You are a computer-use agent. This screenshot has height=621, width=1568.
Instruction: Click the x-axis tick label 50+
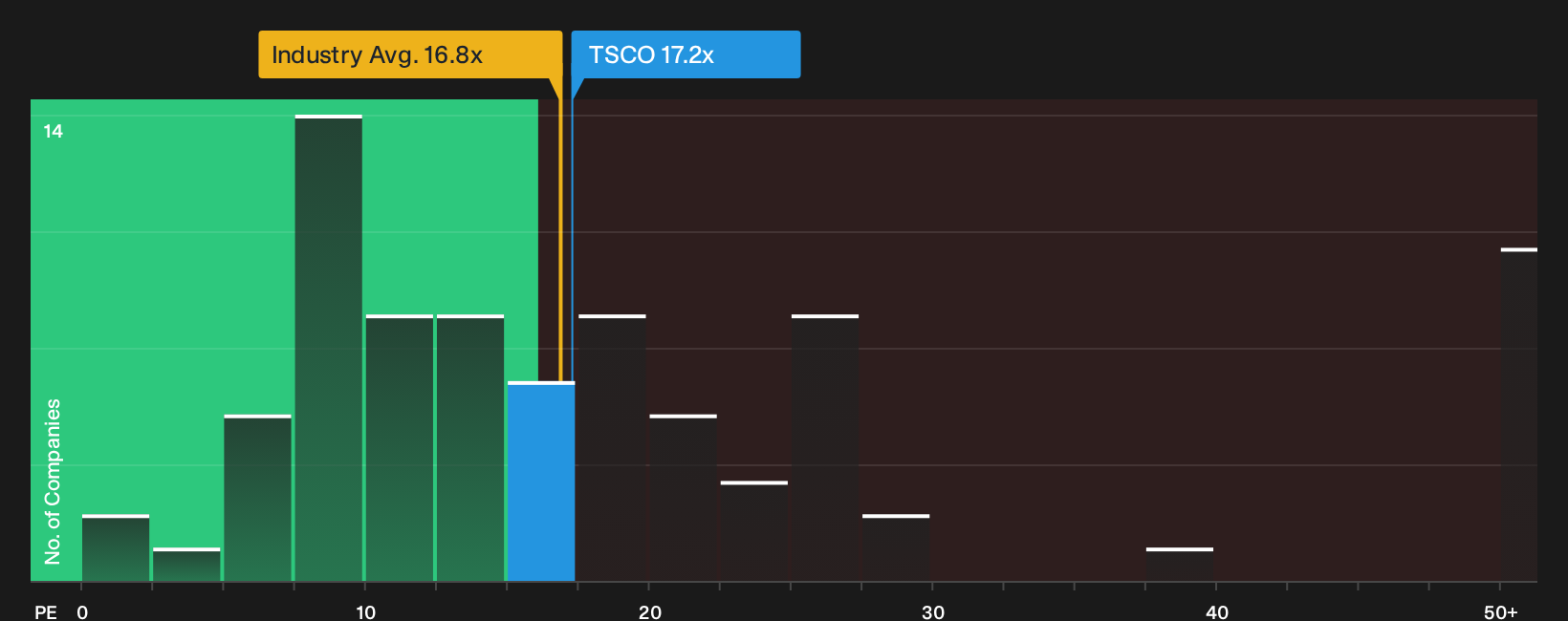pos(1501,612)
